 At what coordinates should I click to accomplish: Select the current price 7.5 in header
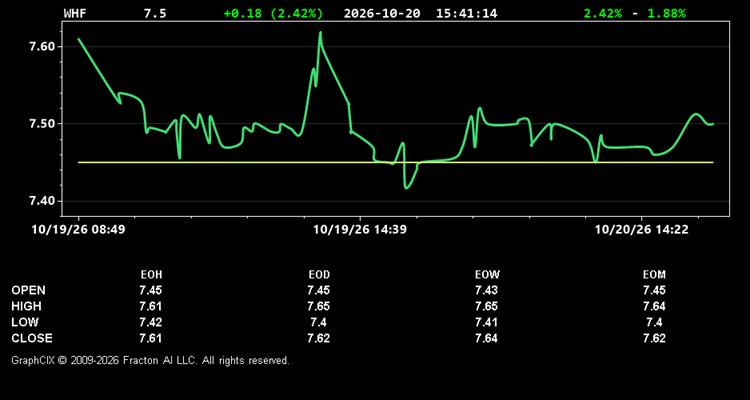pyautogui.click(x=155, y=13)
